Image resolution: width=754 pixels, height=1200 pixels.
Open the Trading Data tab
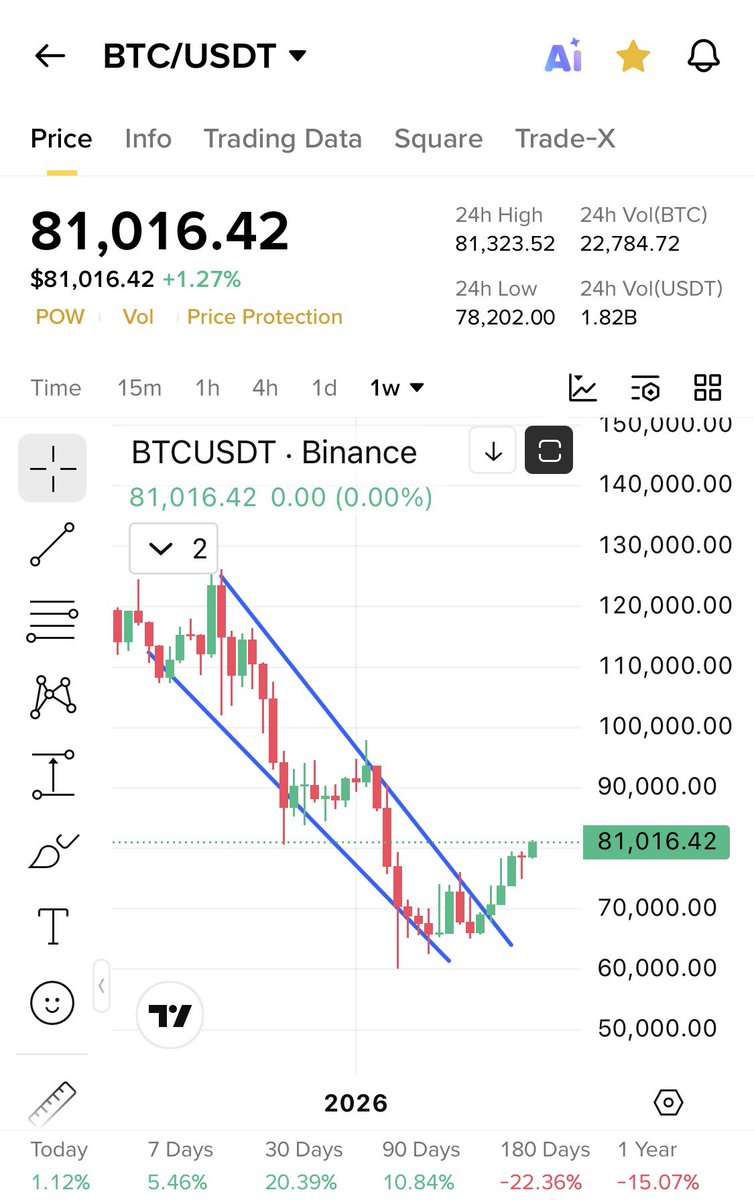tap(283, 139)
